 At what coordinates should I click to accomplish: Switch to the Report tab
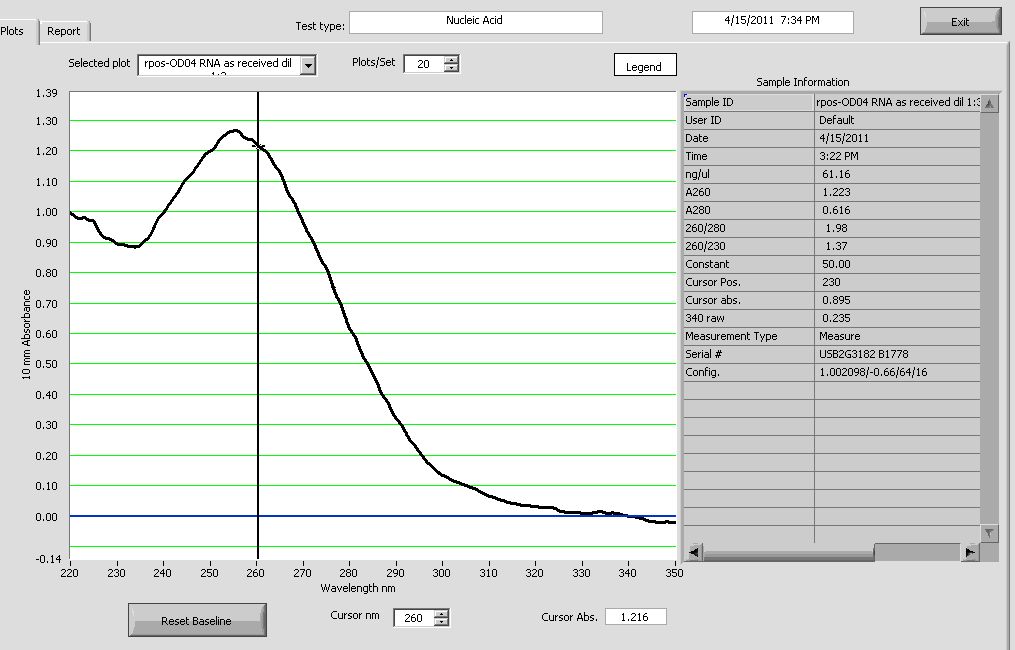tap(64, 31)
